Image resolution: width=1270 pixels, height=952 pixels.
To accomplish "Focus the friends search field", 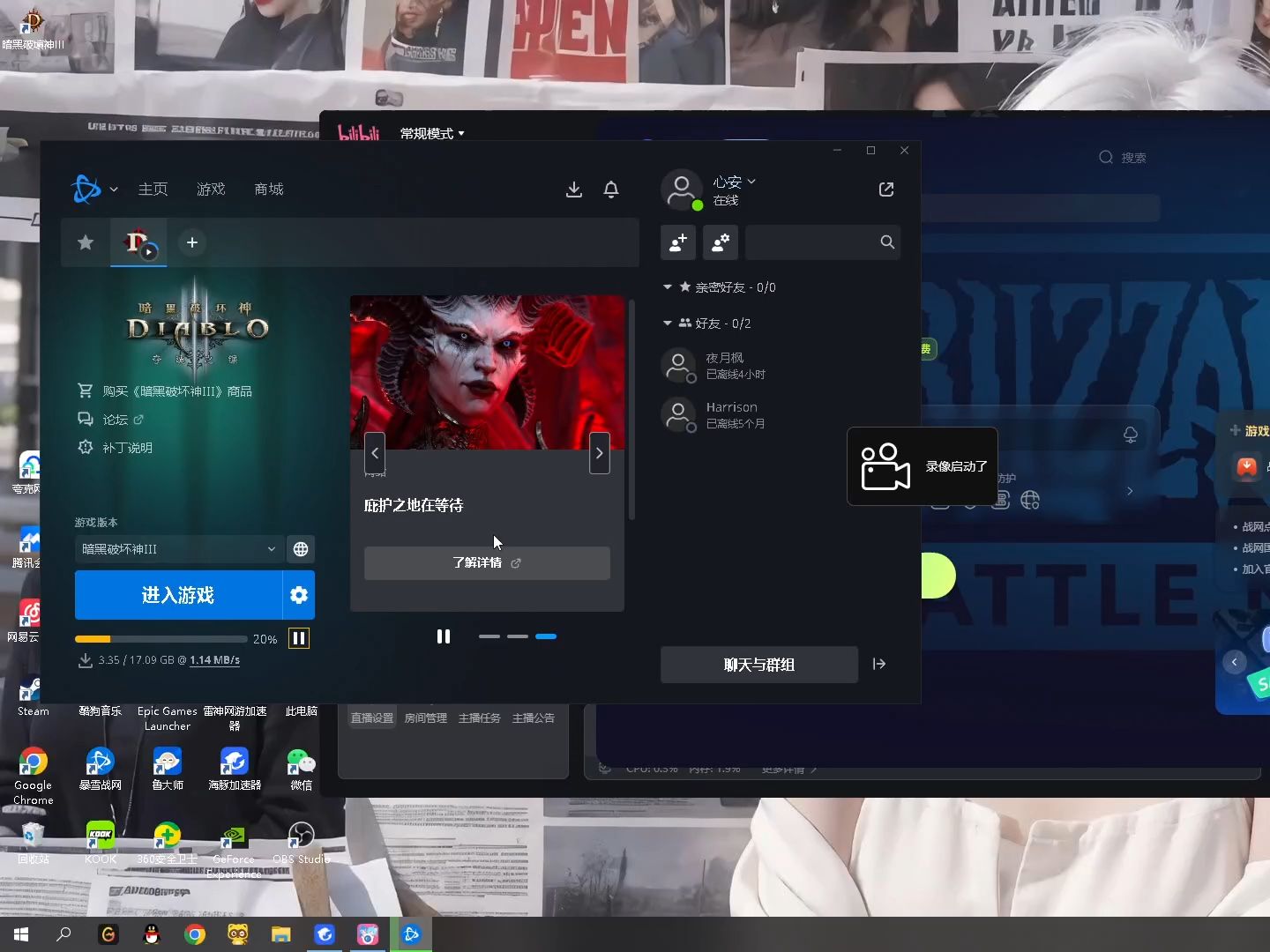I will 823,242.
